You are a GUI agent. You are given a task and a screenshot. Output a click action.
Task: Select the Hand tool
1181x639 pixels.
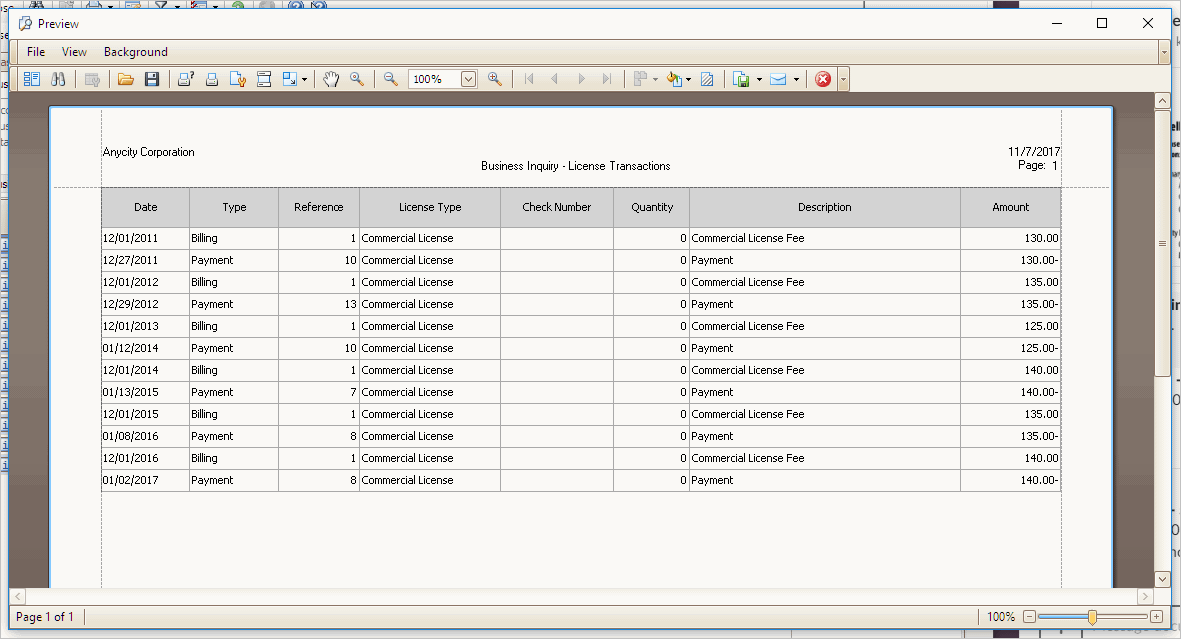tap(331, 79)
